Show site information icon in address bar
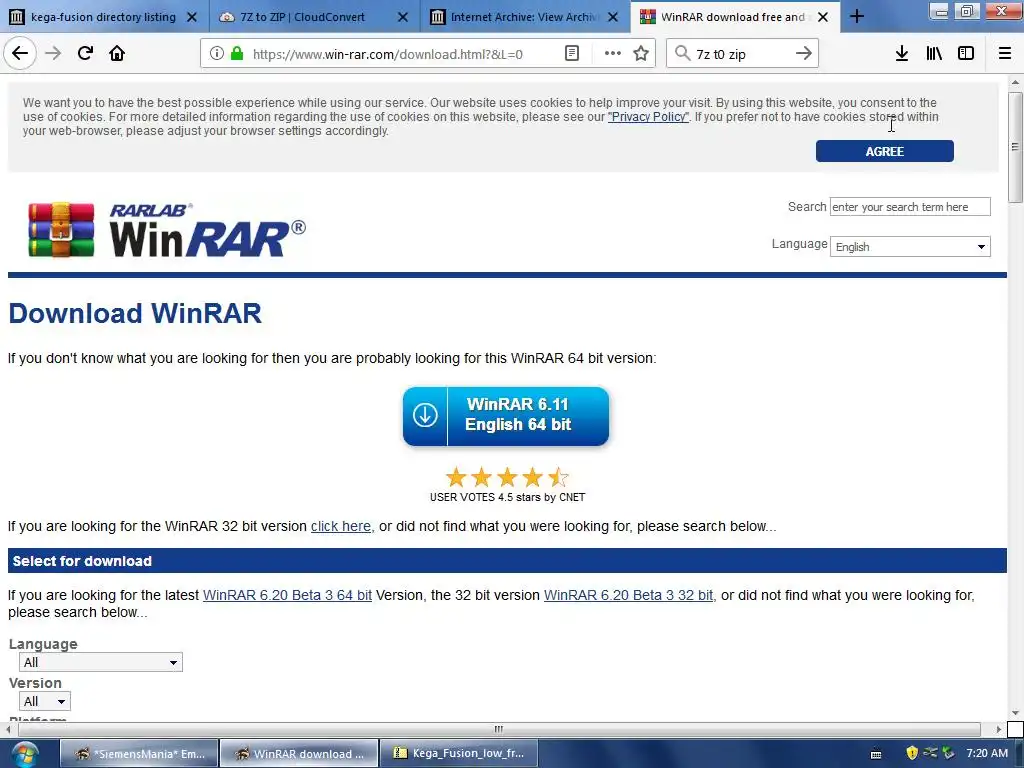The image size is (1024, 768). click(x=216, y=54)
